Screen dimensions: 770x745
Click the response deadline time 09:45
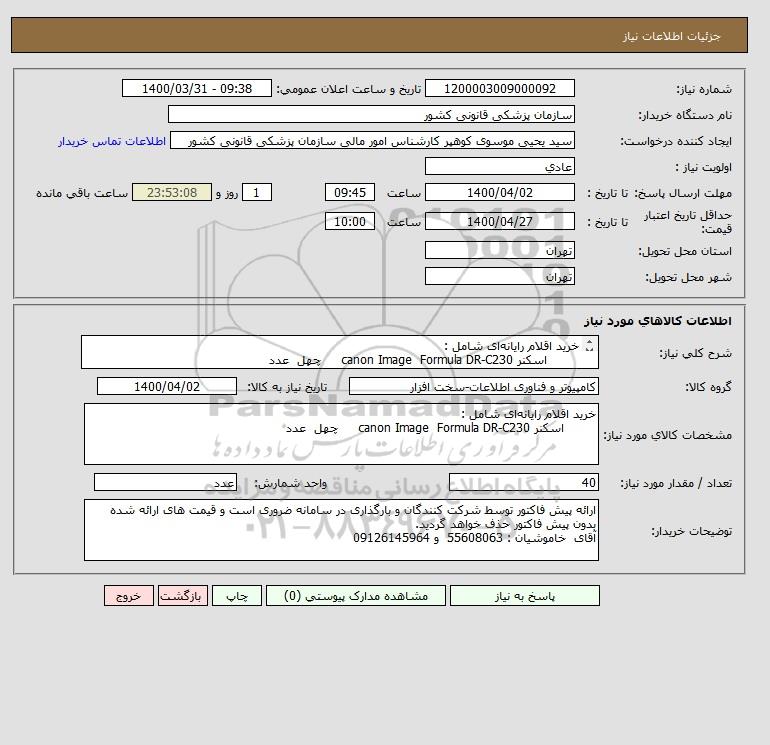tap(350, 193)
